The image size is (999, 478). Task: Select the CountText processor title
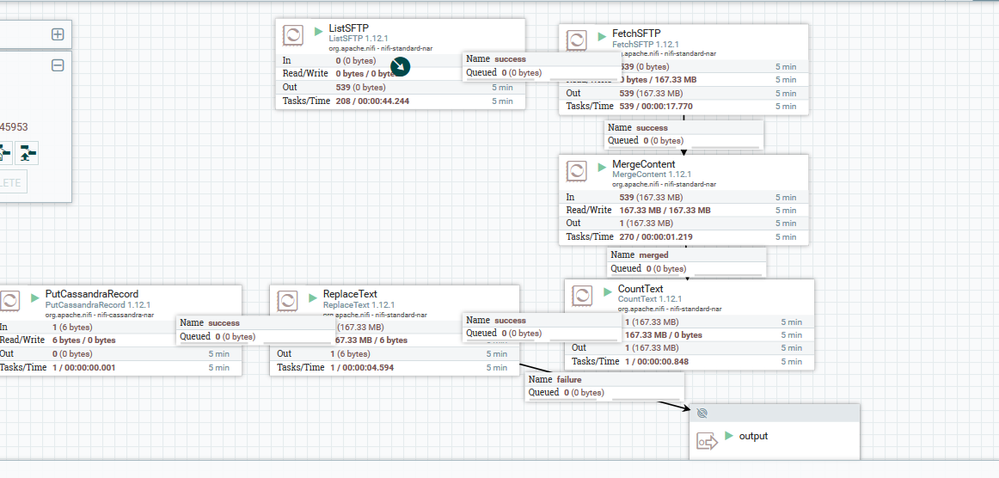pos(640,289)
